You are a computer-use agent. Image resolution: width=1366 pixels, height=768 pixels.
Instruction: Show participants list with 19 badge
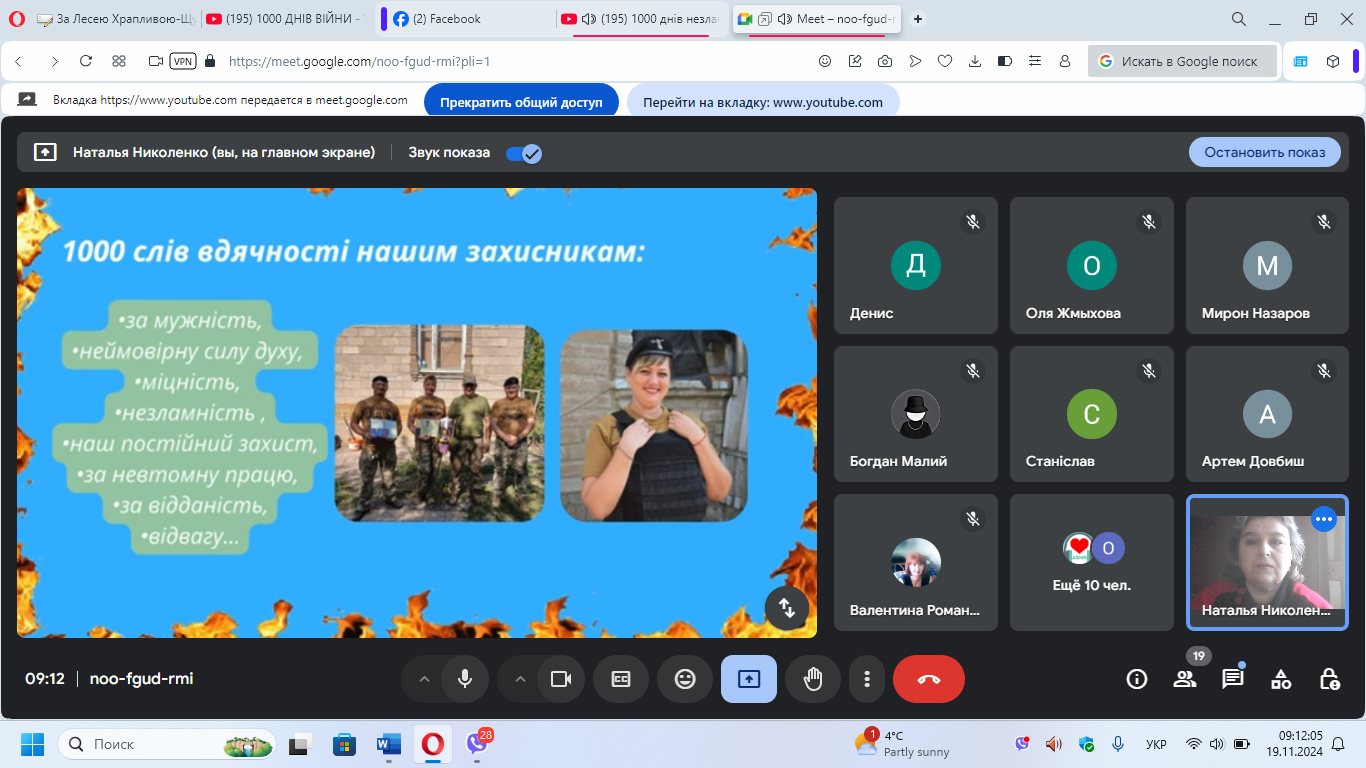[x=1185, y=679]
